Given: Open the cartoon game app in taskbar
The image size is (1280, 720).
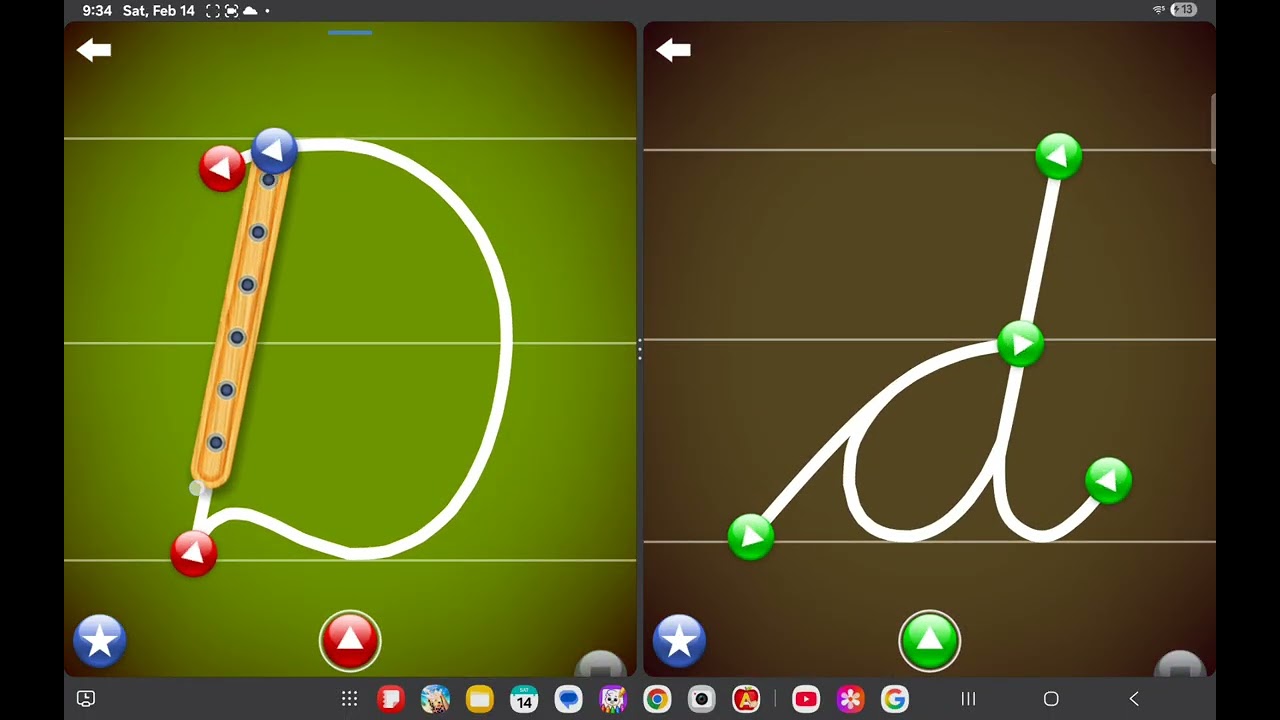Looking at the screenshot, I should click(x=435, y=699).
